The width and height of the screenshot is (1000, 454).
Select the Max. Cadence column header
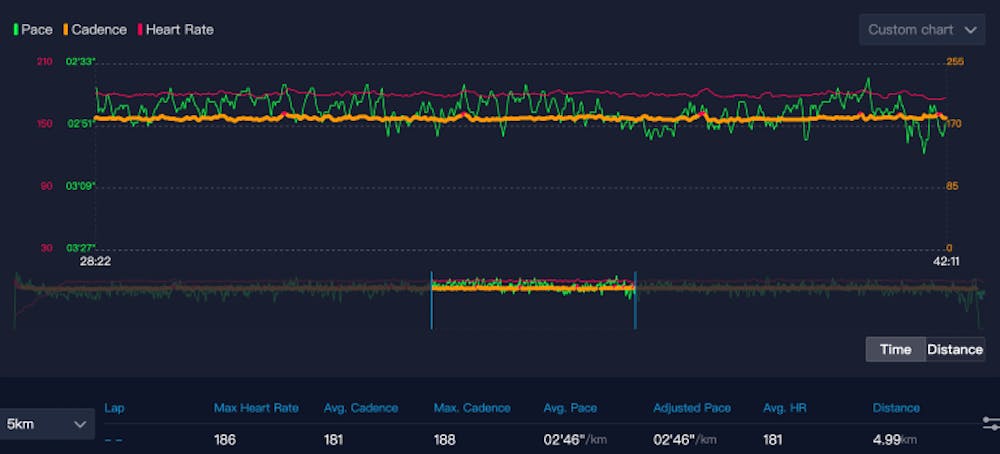click(x=471, y=408)
